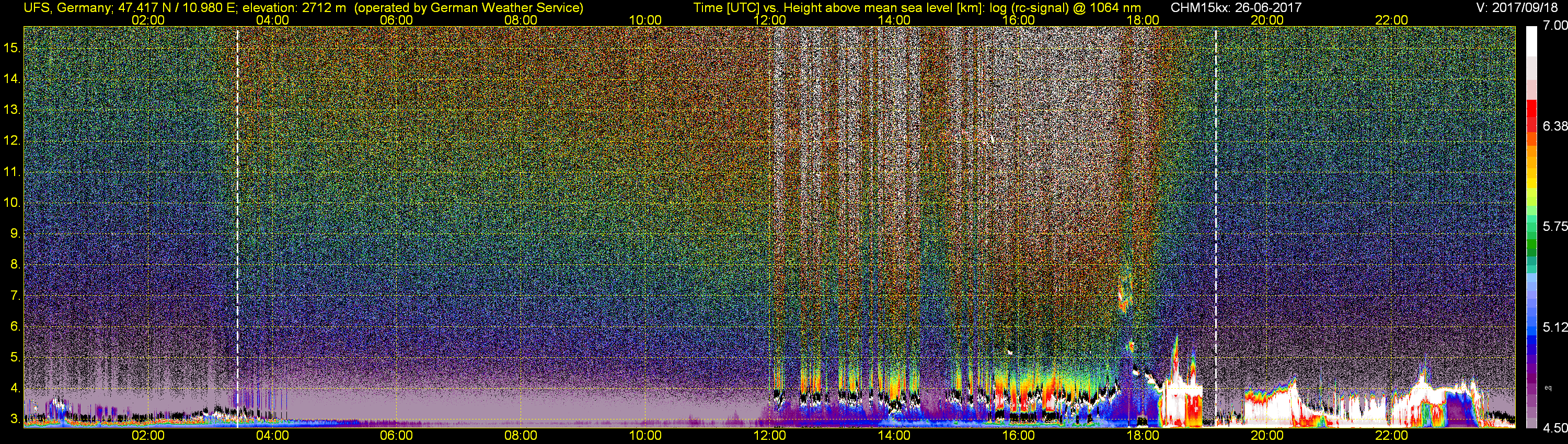Click the 04:00 label on the top time axis

(272, 20)
